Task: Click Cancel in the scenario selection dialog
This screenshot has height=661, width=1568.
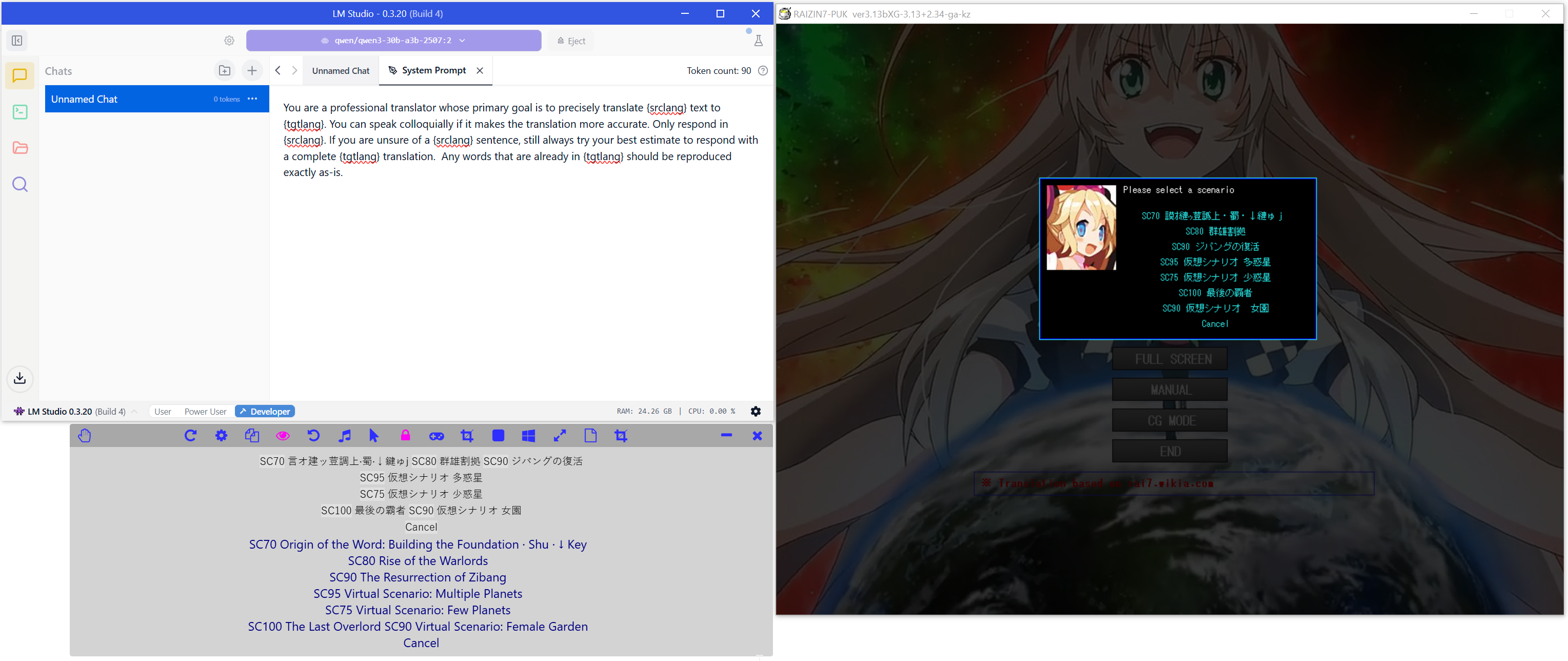Action: [x=1215, y=324]
